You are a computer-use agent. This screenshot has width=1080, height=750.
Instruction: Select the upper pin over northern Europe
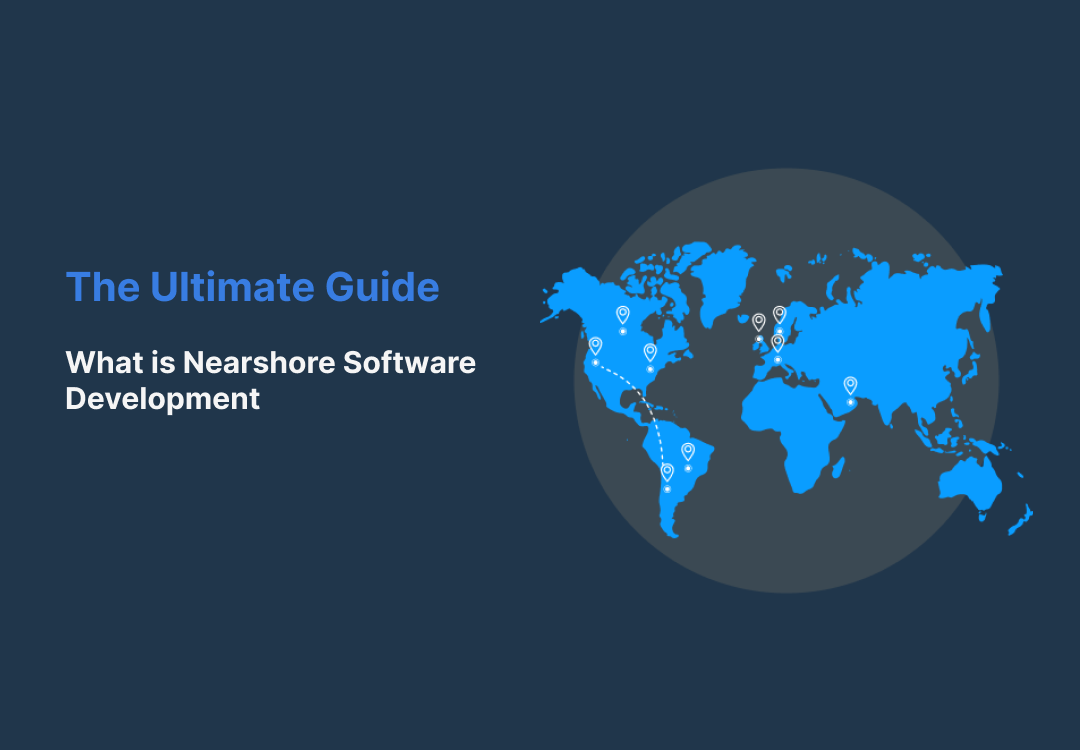(779, 313)
